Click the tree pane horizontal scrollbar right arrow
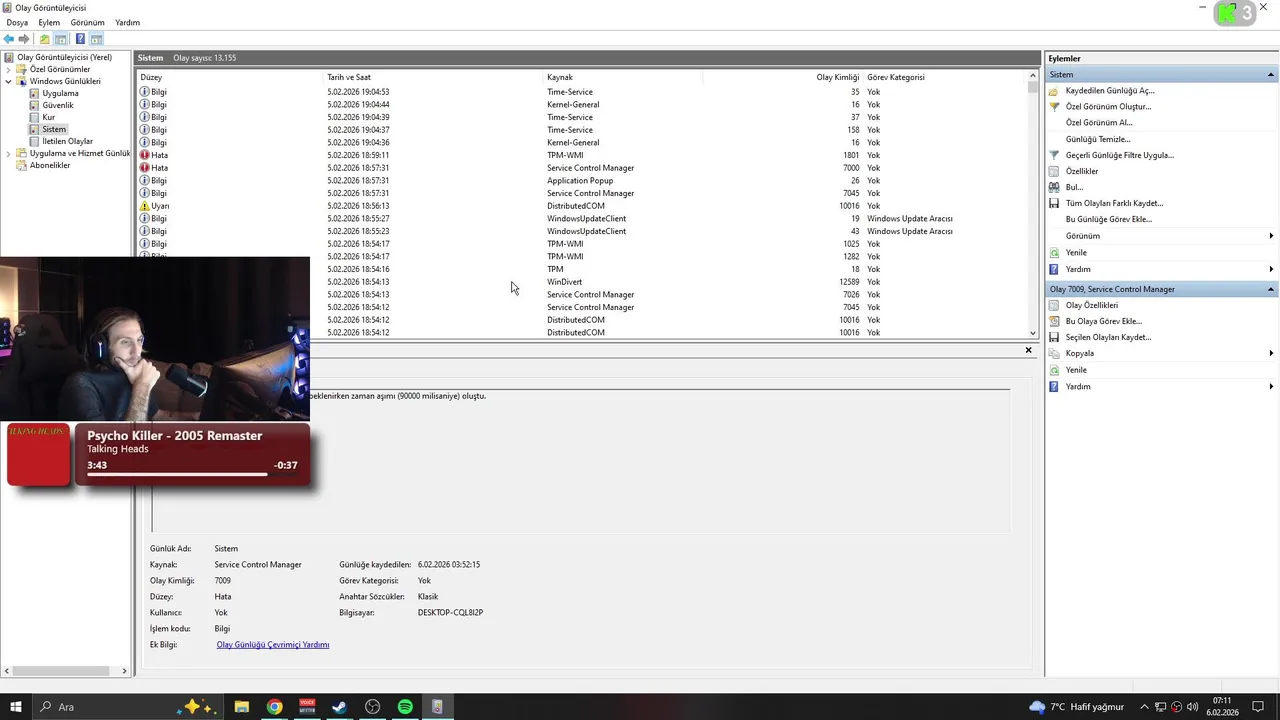Screen dimensions: 1280x720 coord(125,671)
